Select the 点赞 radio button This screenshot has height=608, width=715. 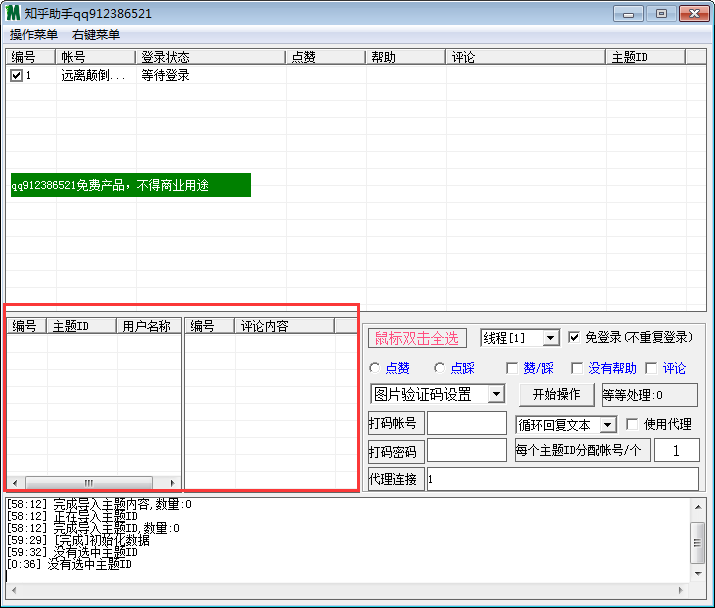click(375, 368)
